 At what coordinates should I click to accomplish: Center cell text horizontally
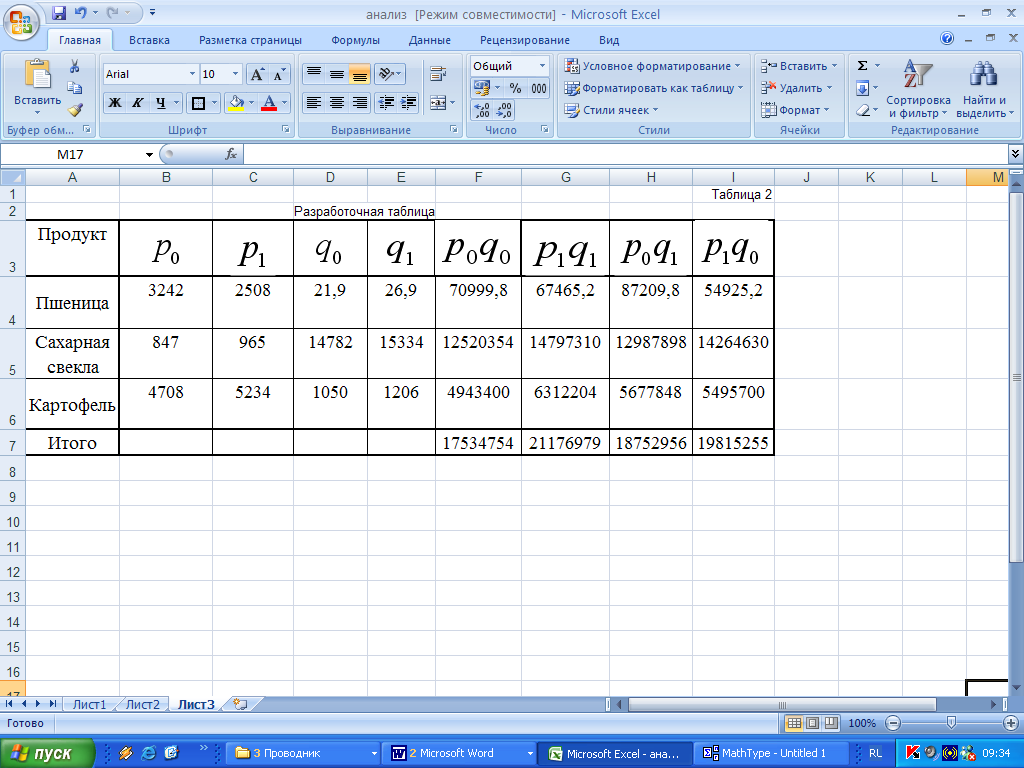(x=336, y=103)
